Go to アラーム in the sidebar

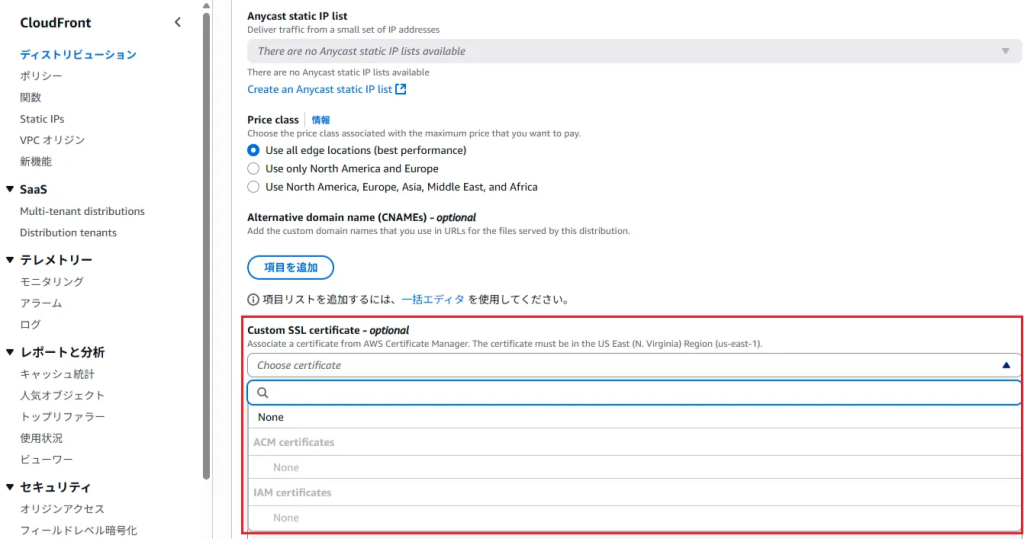40,303
